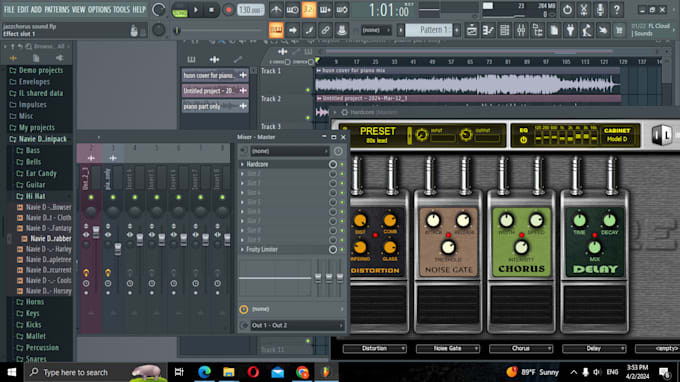The height and width of the screenshot is (382, 680).
Task: Open the EDIT menu
Action: coord(23,9)
